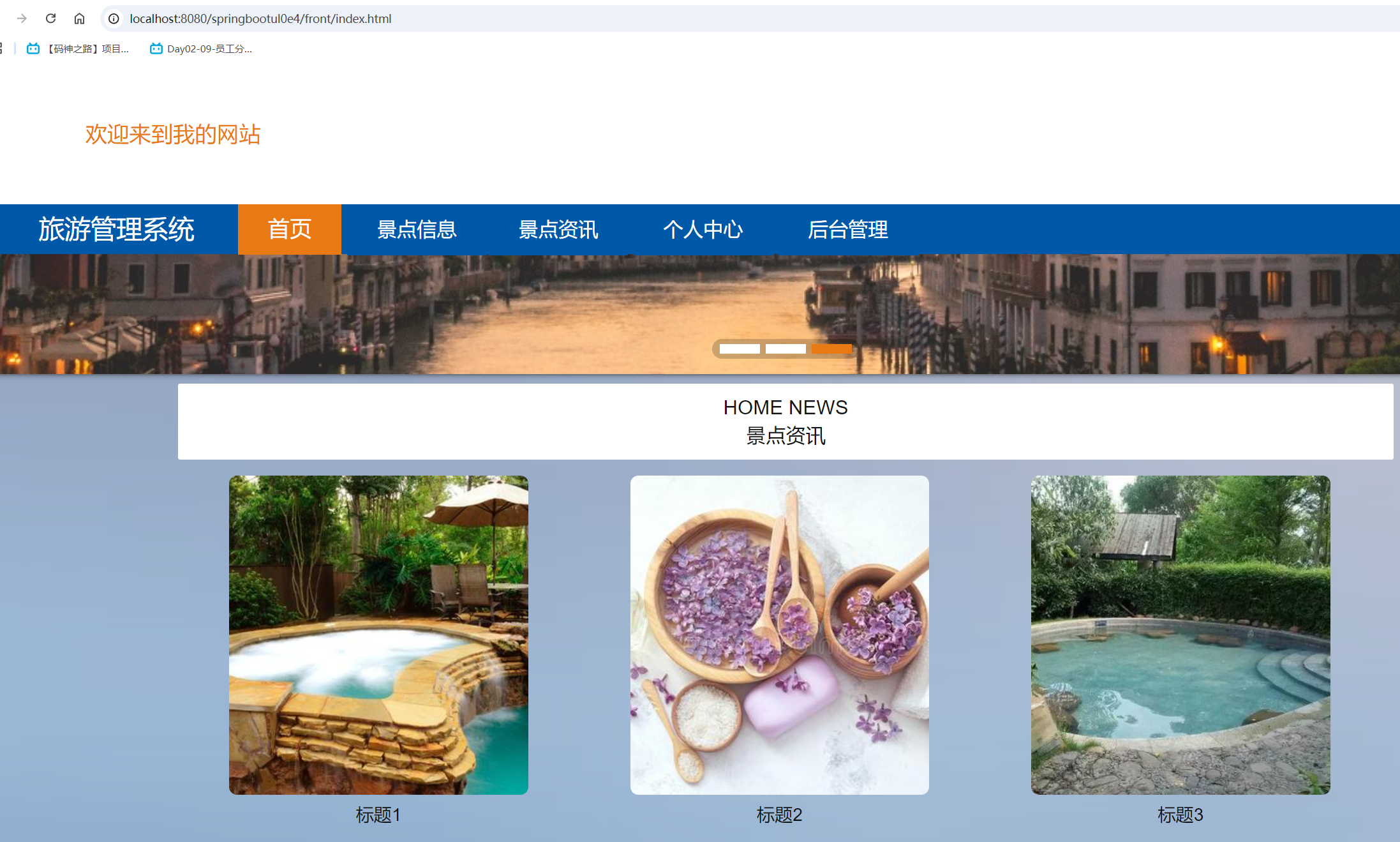Click the 旅游管理系统 brand link
Viewport: 1400px width, 842px height.
click(117, 229)
